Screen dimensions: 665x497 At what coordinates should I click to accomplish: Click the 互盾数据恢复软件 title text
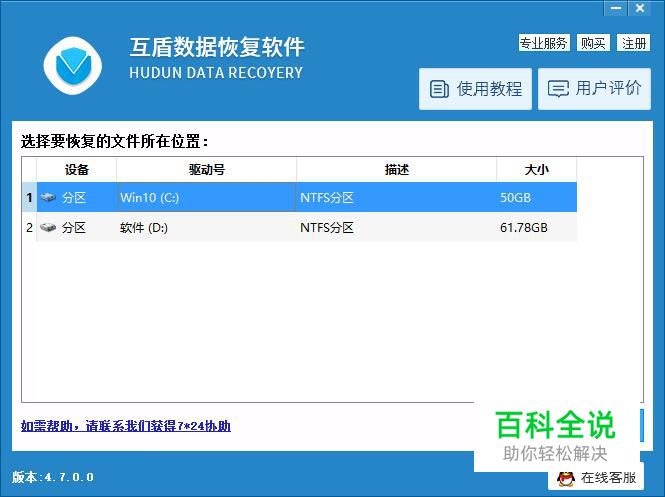point(217,47)
